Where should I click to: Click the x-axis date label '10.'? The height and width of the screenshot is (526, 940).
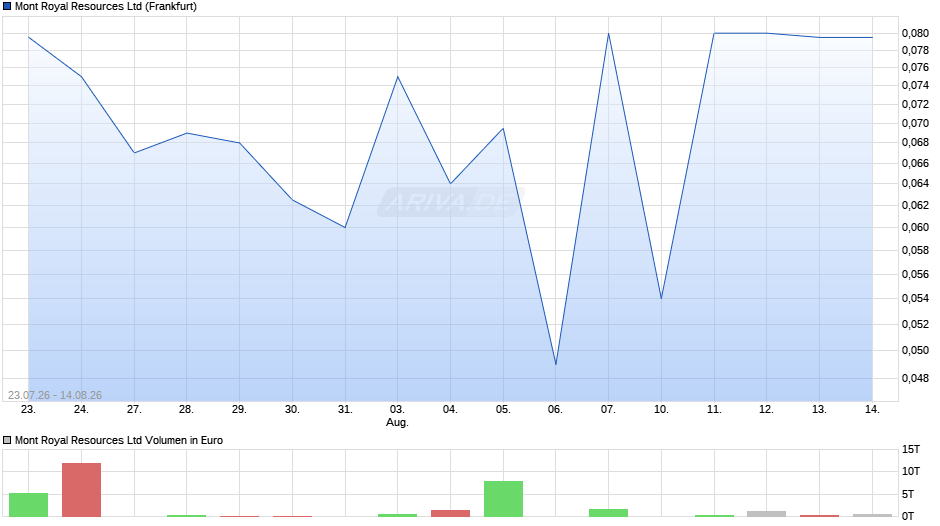pyautogui.click(x=661, y=410)
